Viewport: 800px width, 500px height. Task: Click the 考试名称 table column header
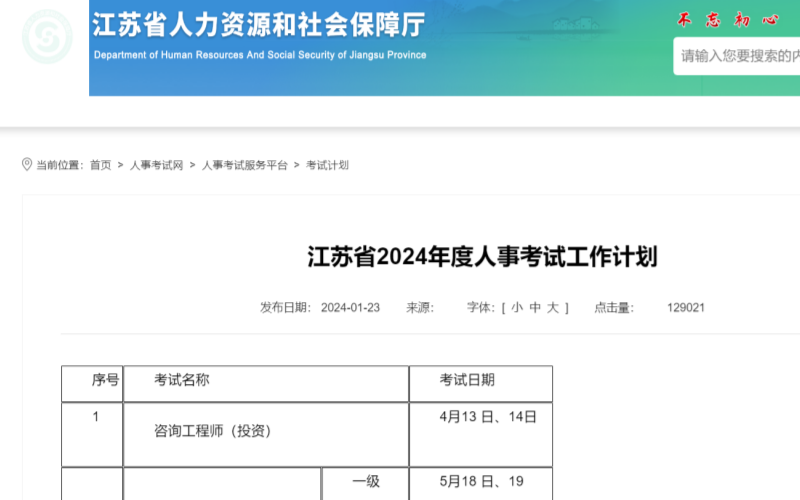pos(182,380)
